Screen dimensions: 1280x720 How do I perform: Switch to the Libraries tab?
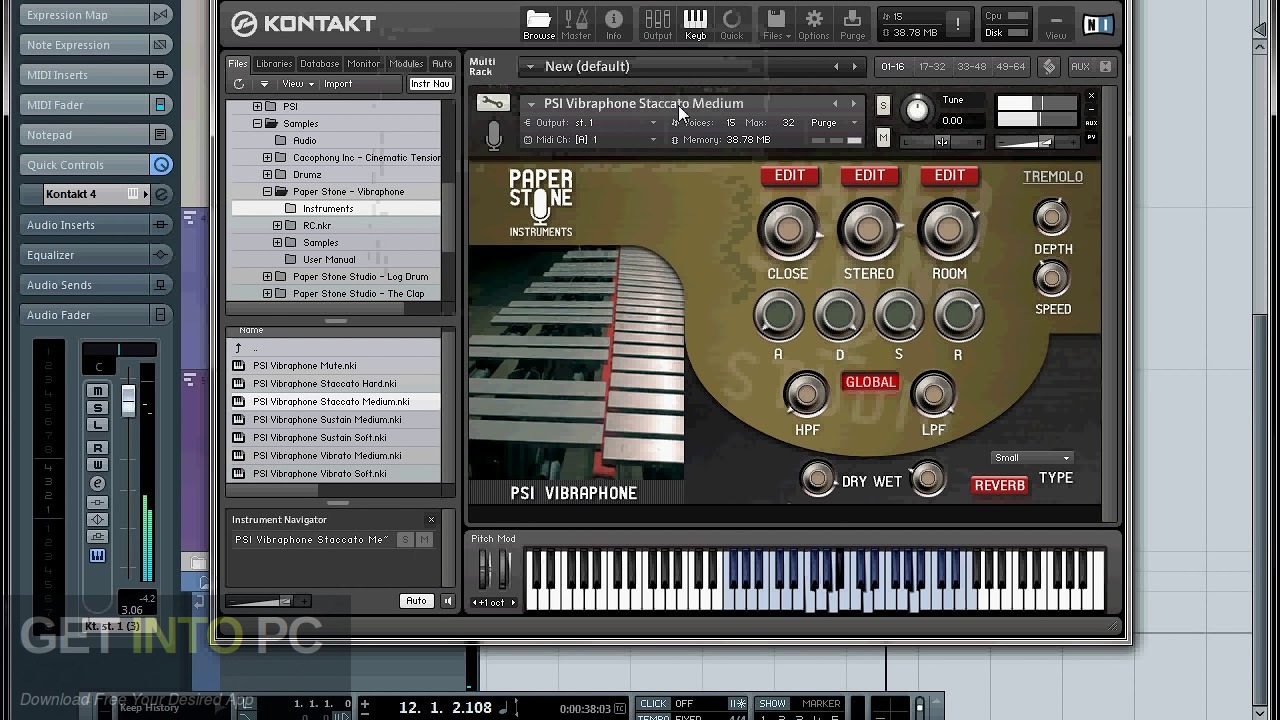273,64
